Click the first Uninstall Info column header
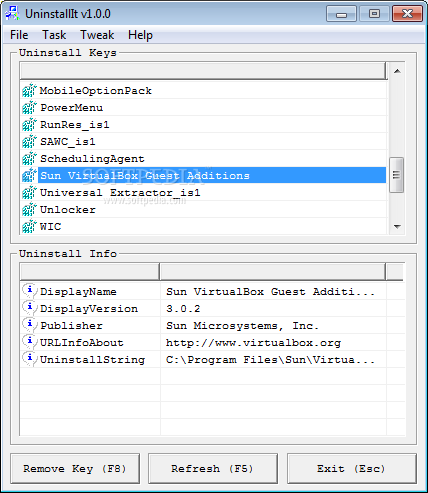Image resolution: width=428 pixels, height=493 pixels. (x=90, y=272)
